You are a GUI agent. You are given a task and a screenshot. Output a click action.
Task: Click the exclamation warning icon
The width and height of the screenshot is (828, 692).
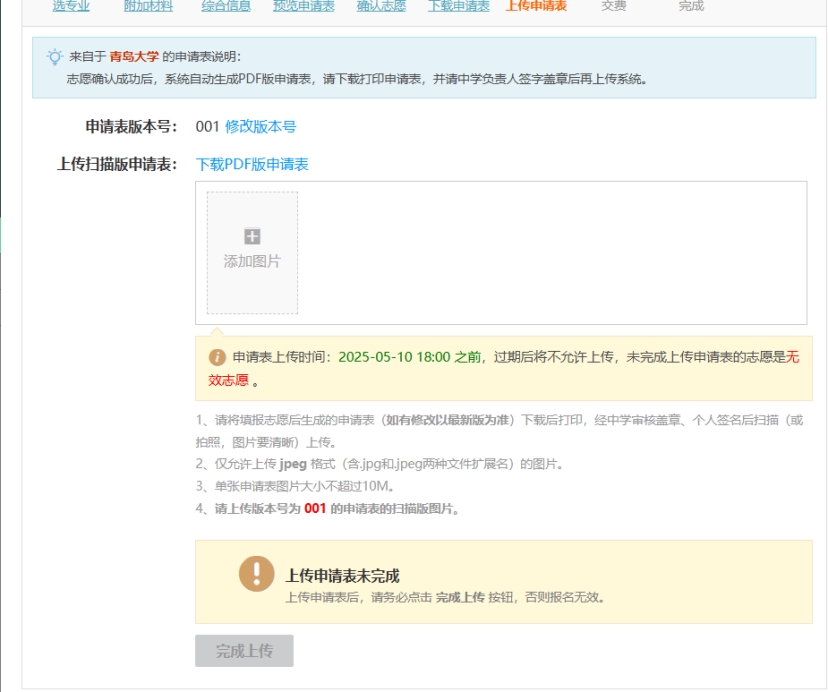pyautogui.click(x=257, y=574)
